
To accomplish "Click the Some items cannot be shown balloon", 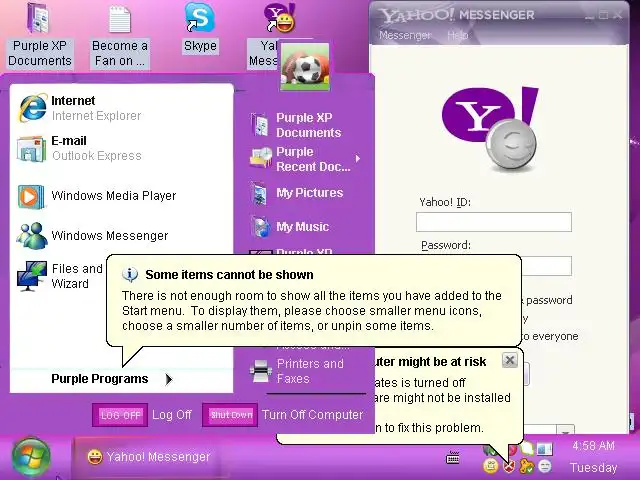I will pos(313,300).
